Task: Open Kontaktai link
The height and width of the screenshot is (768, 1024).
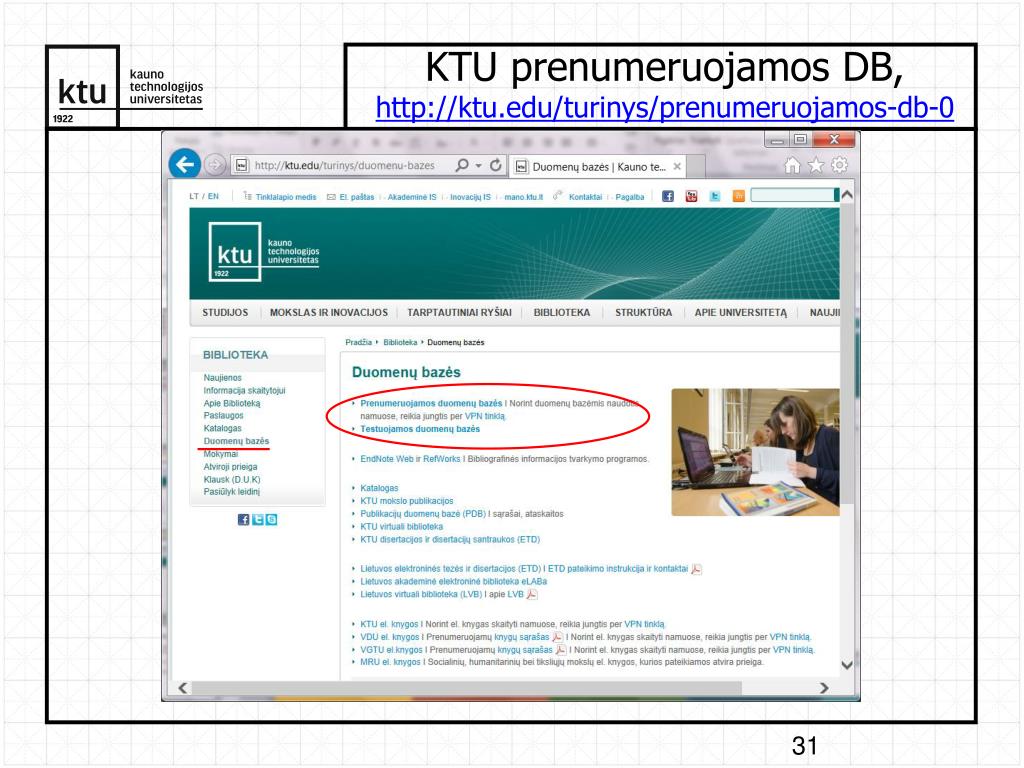Action: 585,197
